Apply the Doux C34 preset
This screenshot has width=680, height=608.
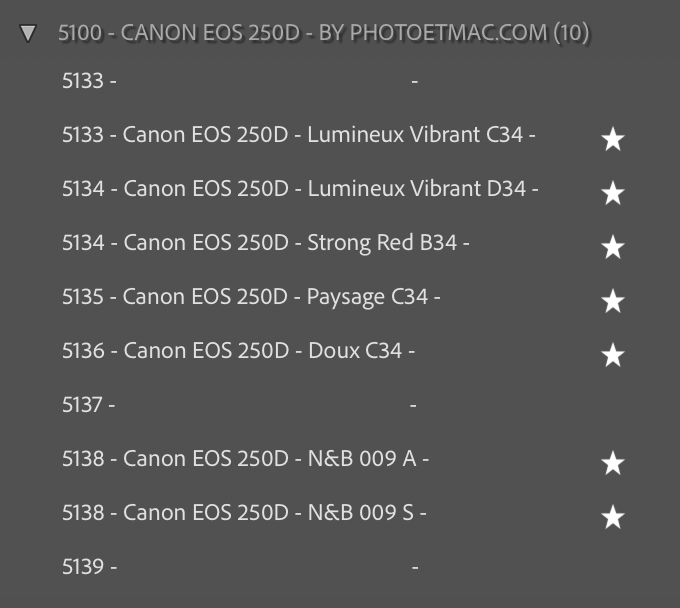tap(238, 351)
